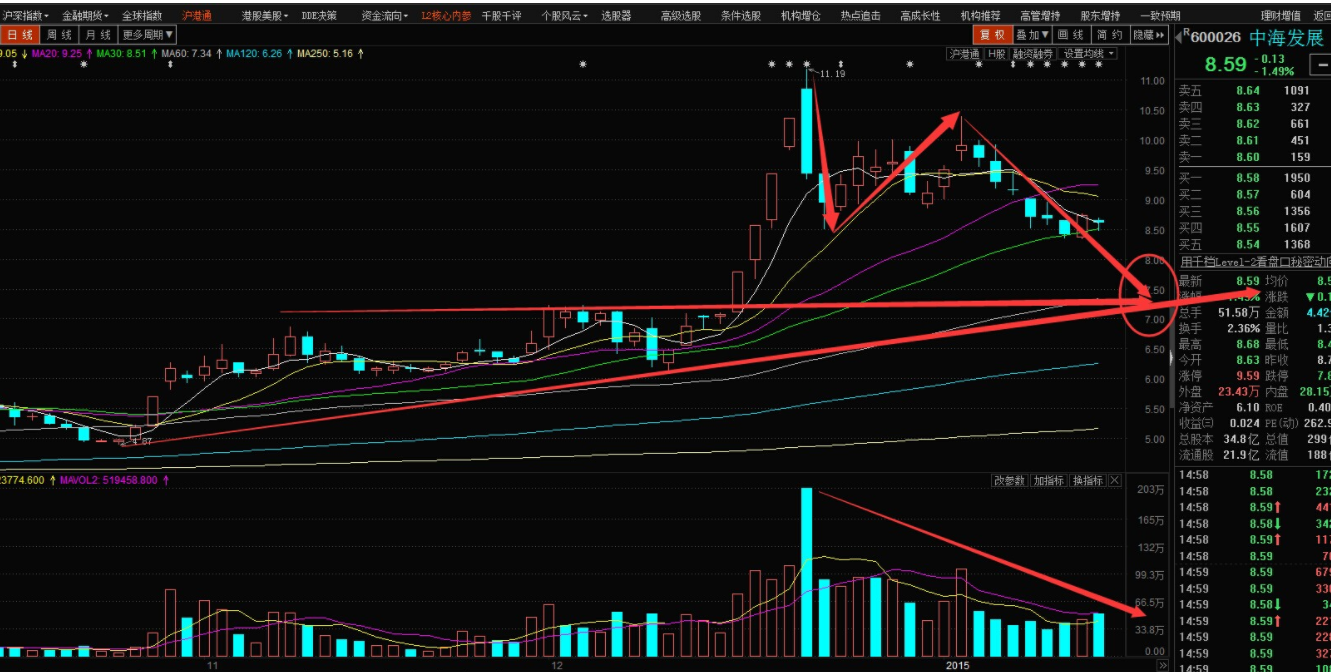Viewport: 1331px width, 672px height.
Task: Toggle the 简约 simple view
Action: [x=1109, y=35]
